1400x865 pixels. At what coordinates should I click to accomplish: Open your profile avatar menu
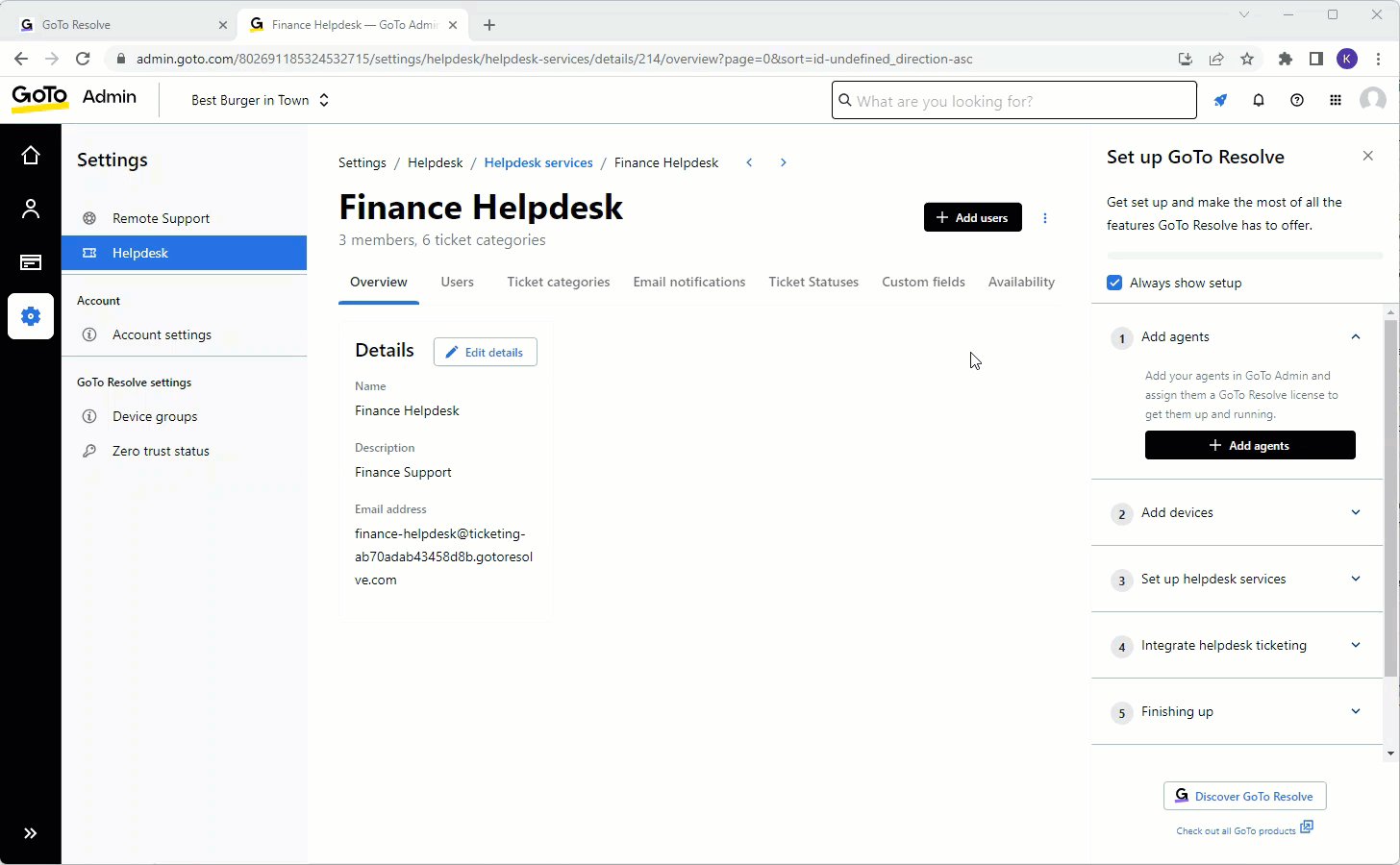(1373, 100)
